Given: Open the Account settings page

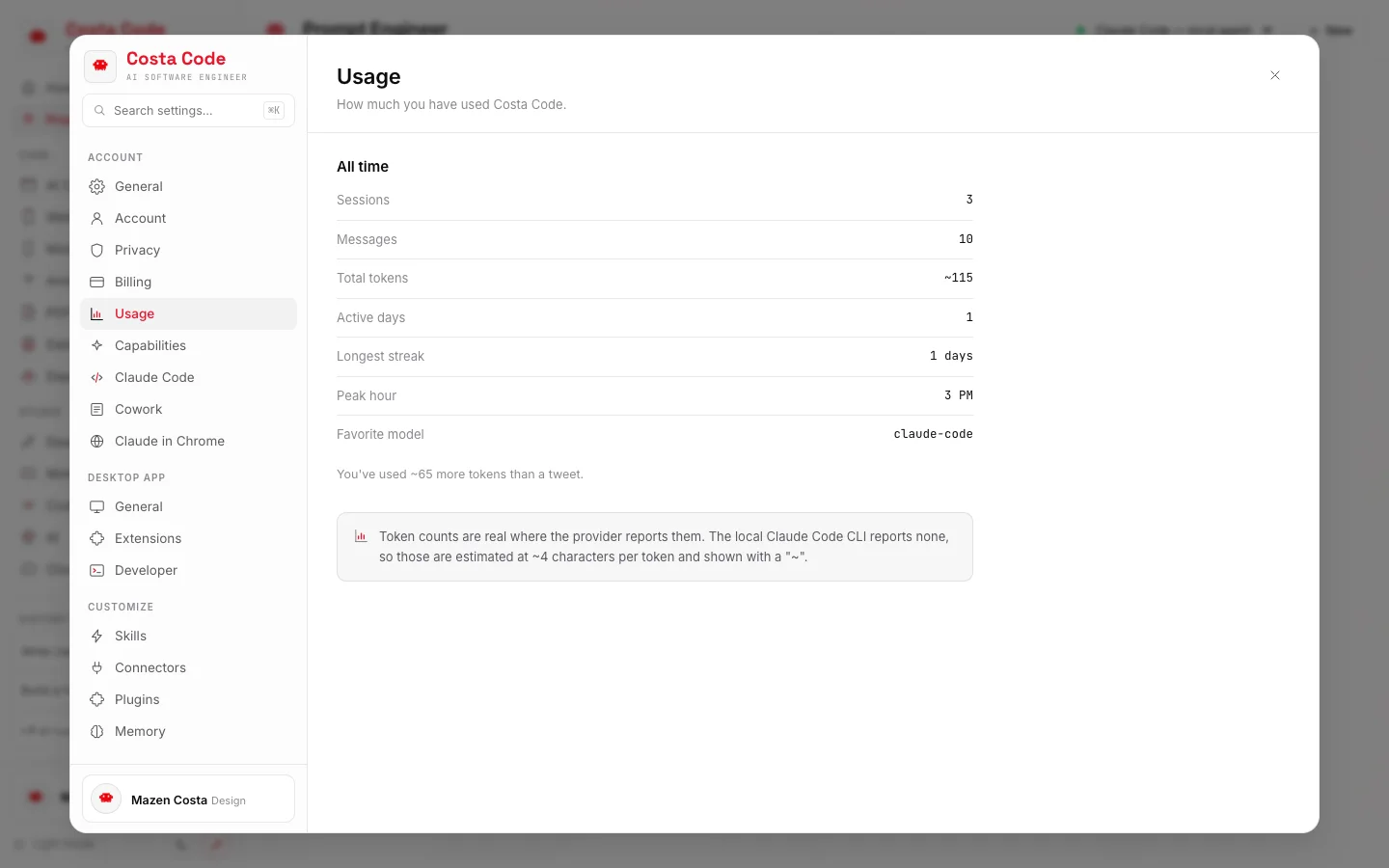Looking at the screenshot, I should (x=188, y=218).
